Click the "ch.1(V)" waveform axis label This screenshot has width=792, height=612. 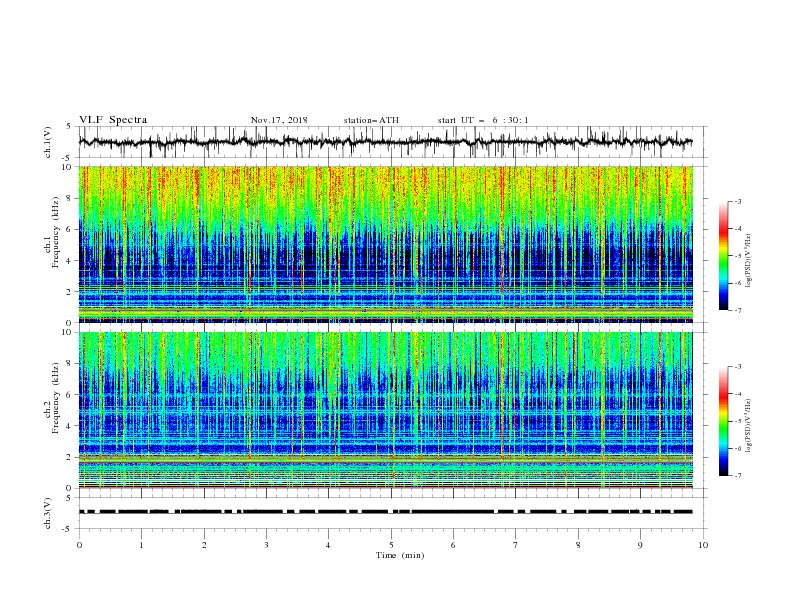48,142
